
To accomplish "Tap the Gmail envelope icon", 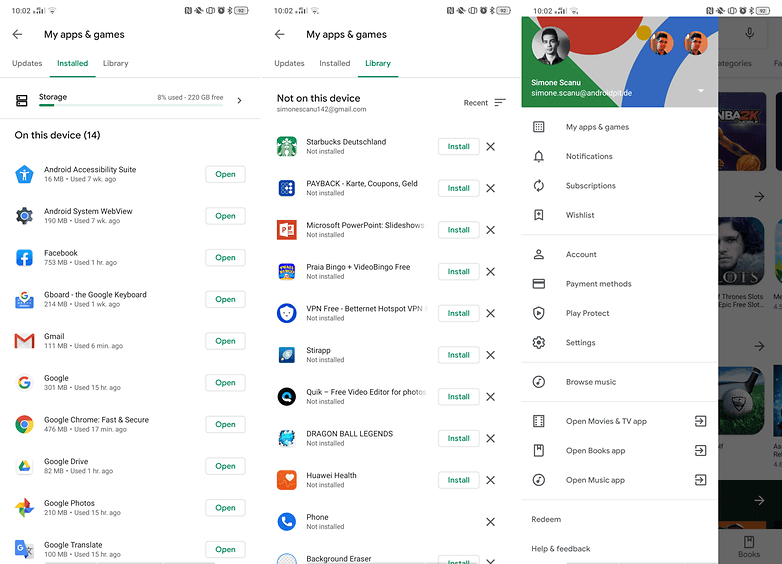I will [x=24, y=341].
